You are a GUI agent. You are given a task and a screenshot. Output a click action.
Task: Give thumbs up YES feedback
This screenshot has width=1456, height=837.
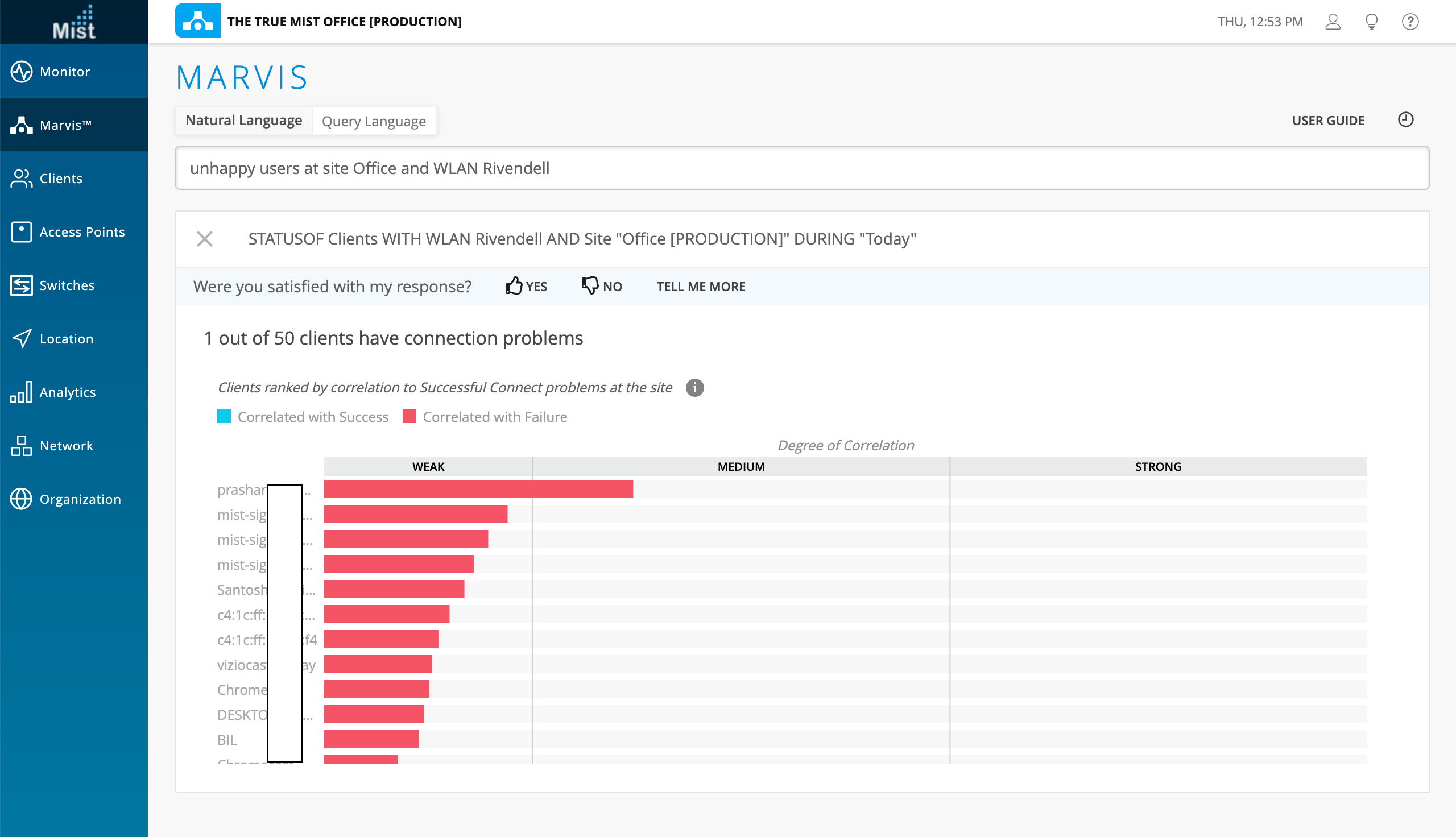click(x=526, y=286)
